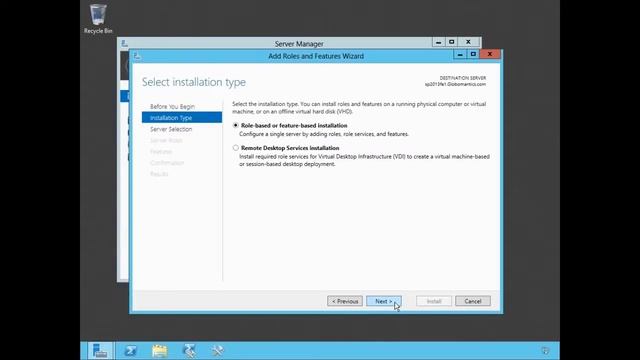Minimize the Add Roles and Features Wizard
The width and height of the screenshot is (640, 360).
tap(460, 54)
